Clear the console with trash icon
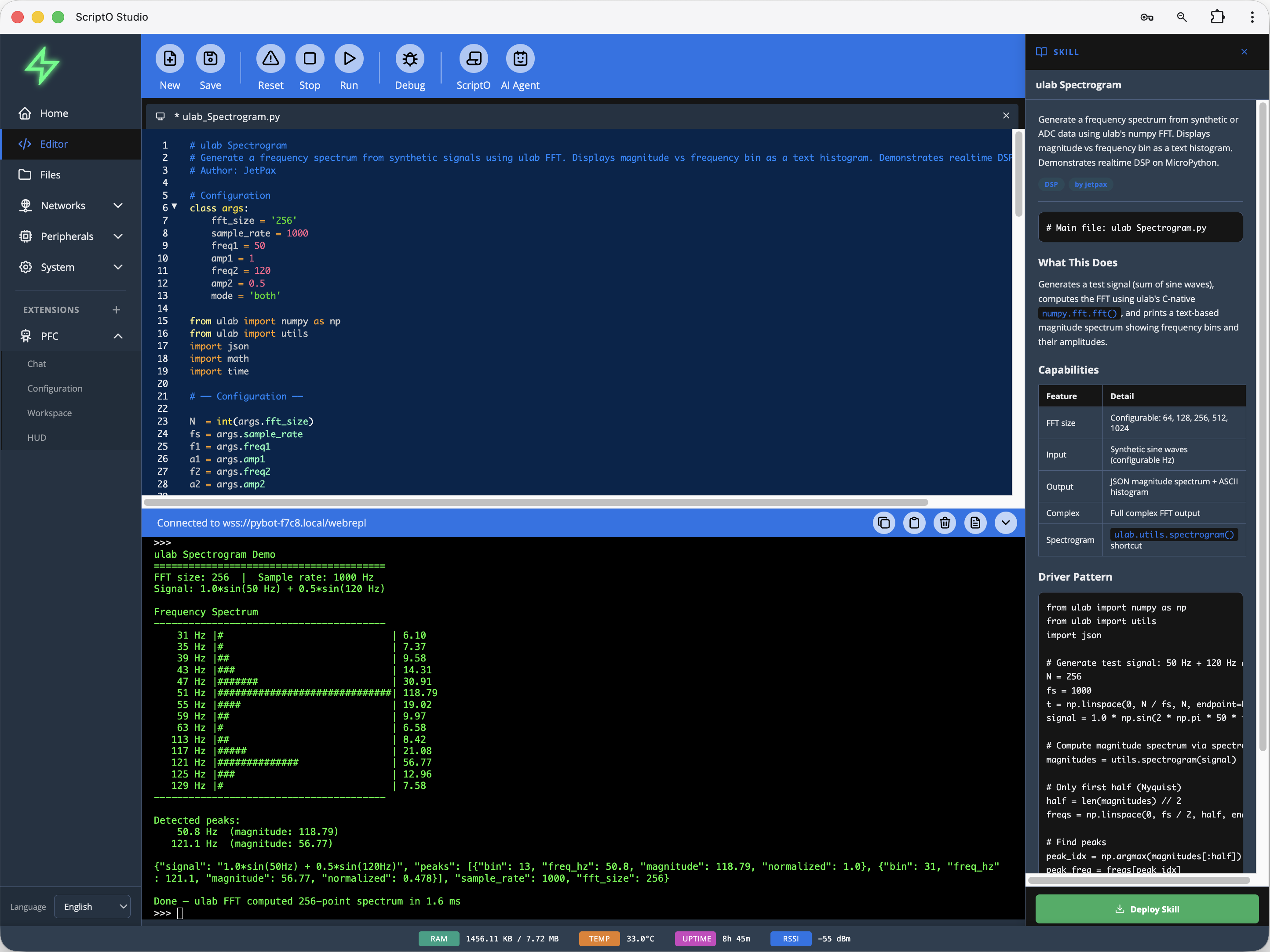This screenshot has width=1270, height=952. tap(945, 523)
